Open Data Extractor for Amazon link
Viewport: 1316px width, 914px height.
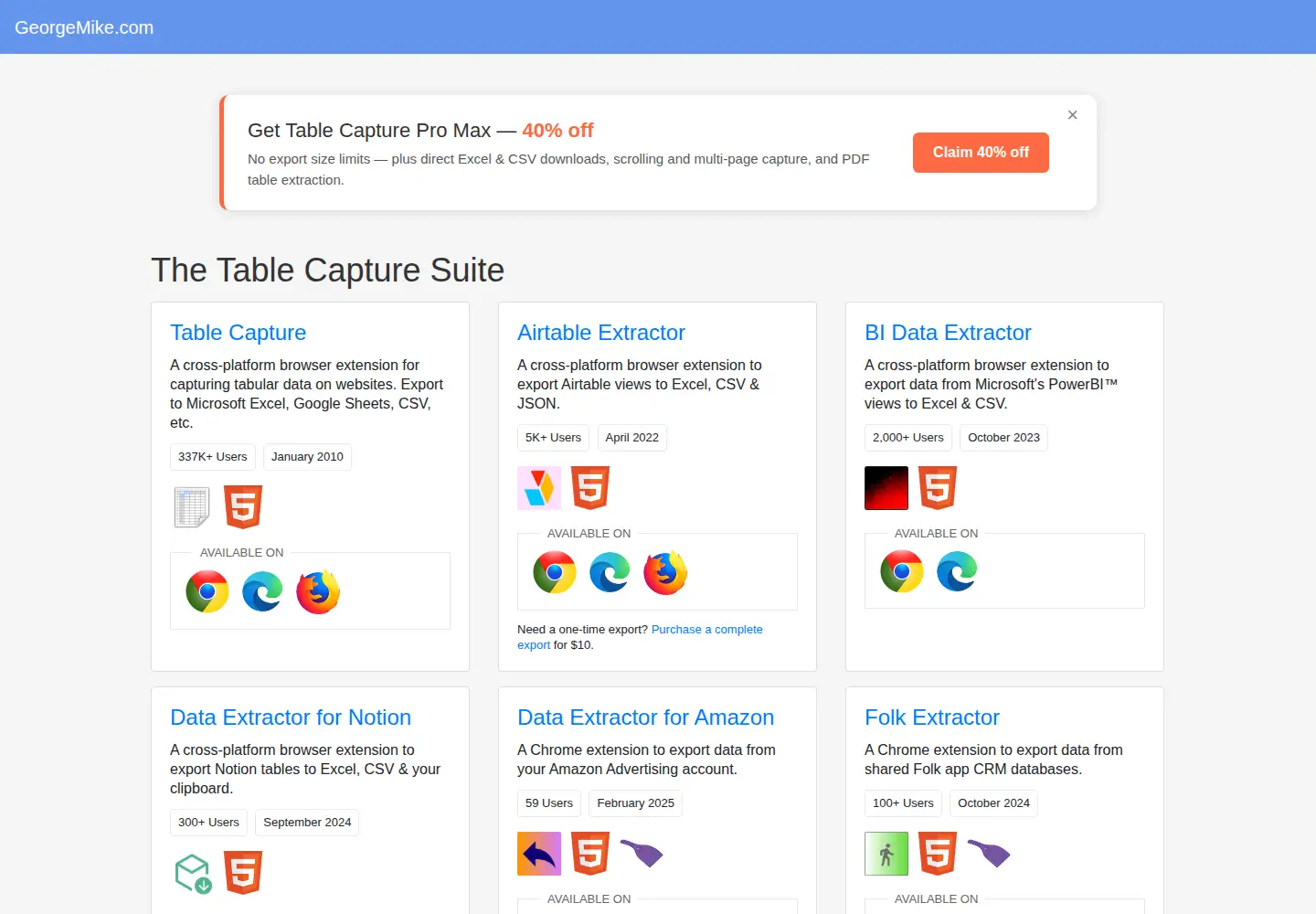pyautogui.click(x=645, y=717)
